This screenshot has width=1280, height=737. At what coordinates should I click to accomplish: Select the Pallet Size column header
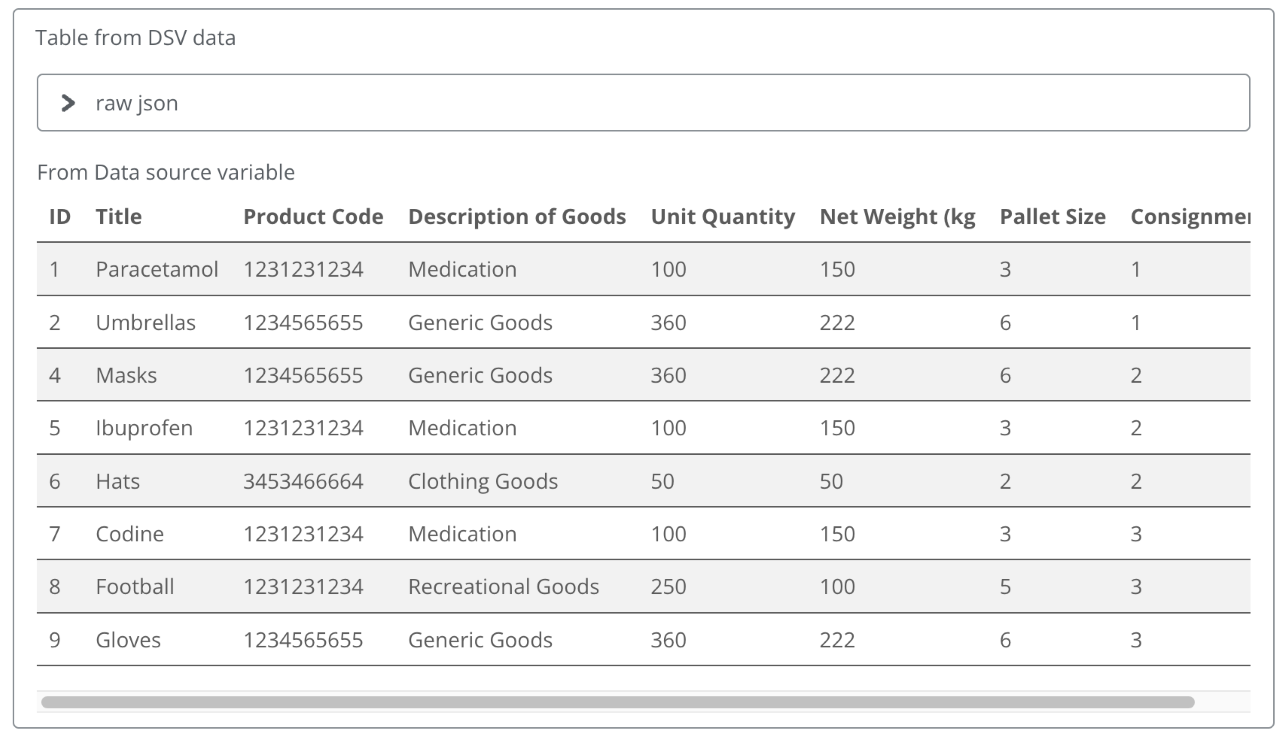1052,217
